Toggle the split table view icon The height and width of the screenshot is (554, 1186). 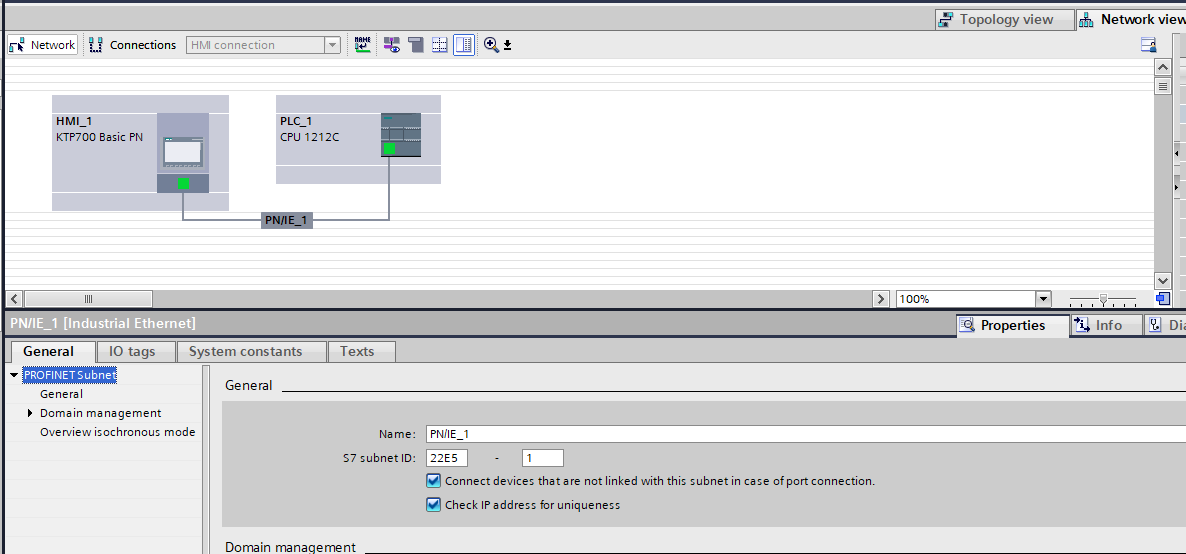(464, 45)
